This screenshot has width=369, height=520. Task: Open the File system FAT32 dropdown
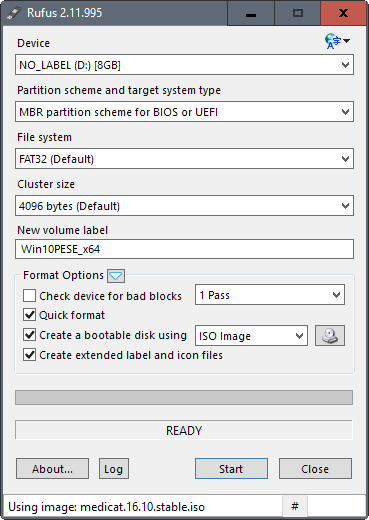click(184, 159)
